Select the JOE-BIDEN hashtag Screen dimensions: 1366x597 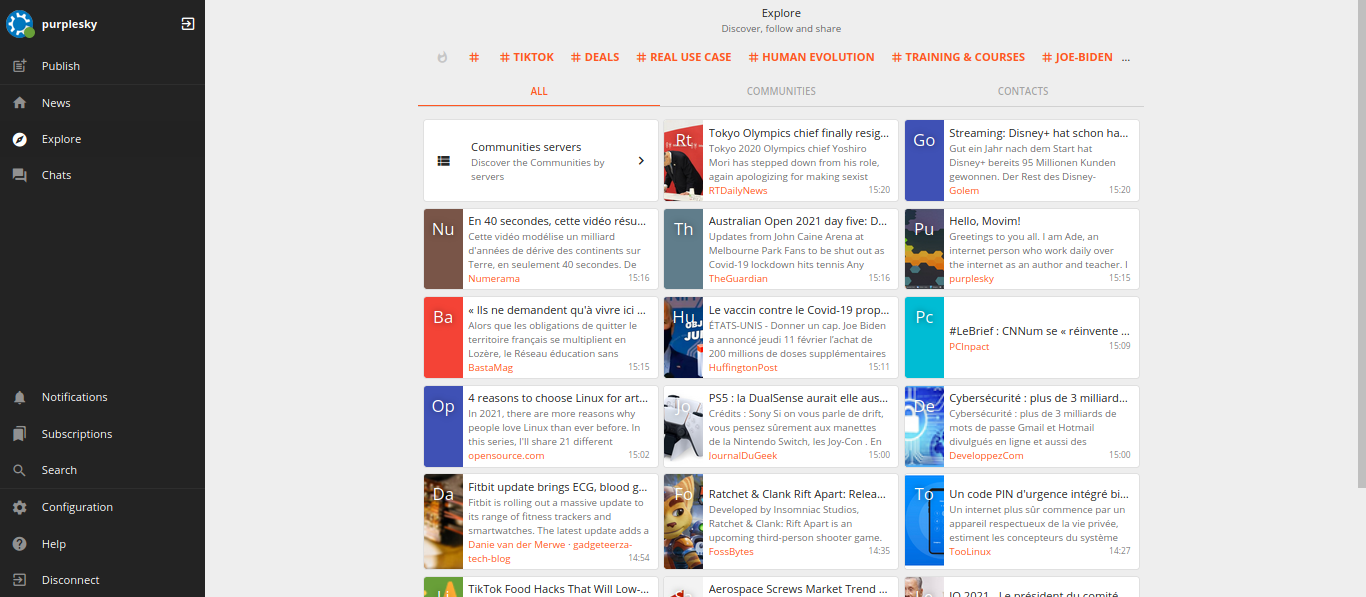tap(1077, 57)
